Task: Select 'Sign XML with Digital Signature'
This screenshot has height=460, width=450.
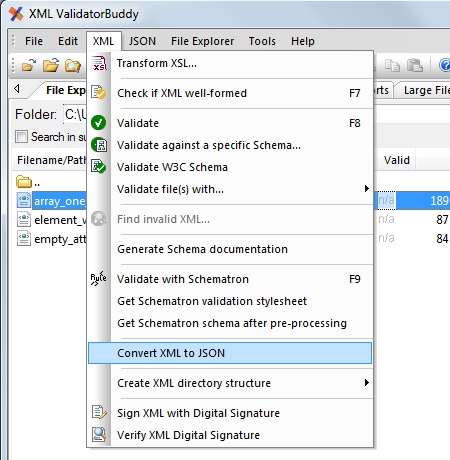Action: tap(230, 413)
